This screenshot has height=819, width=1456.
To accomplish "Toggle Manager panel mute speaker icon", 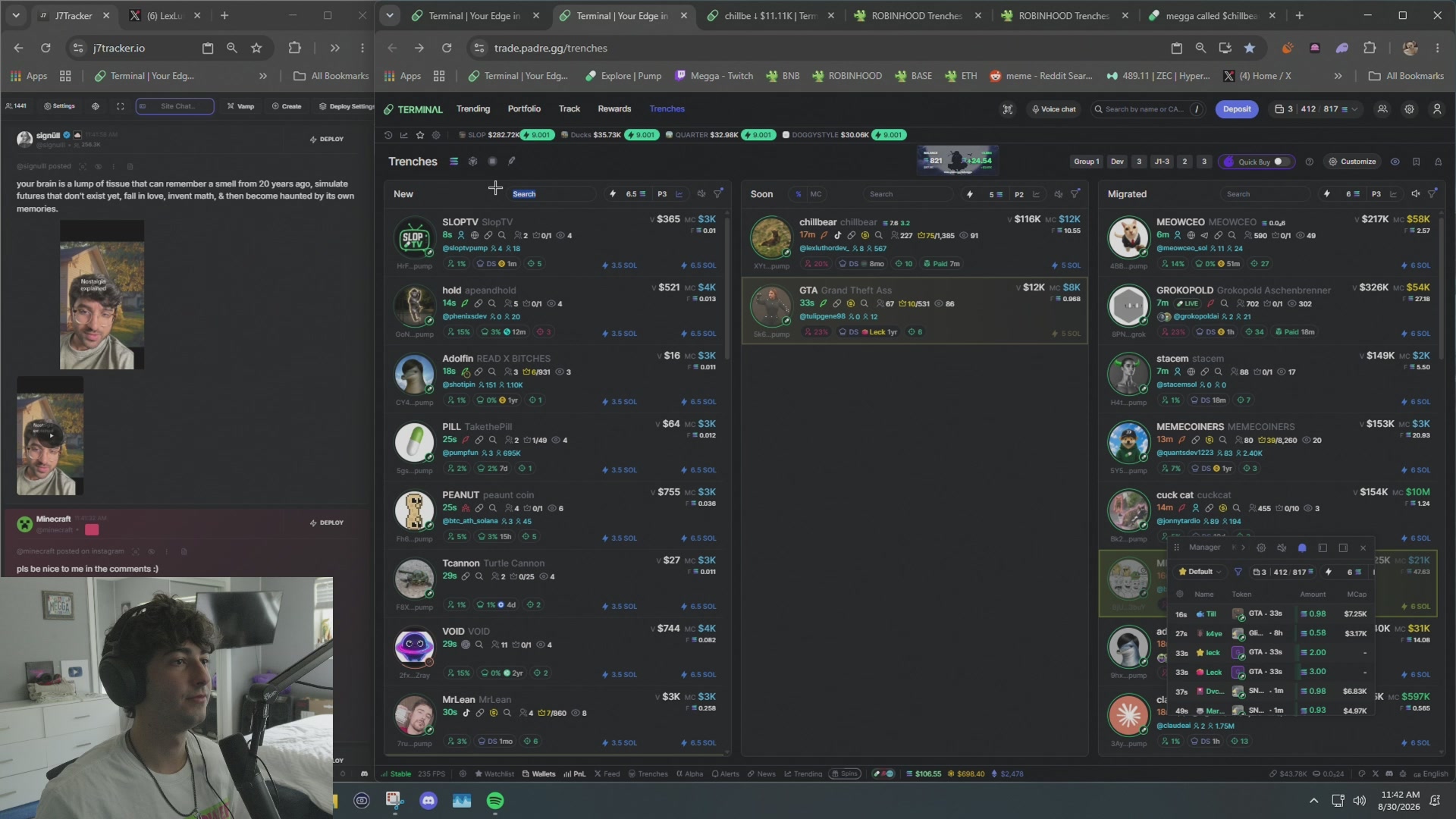I will coord(1282,548).
